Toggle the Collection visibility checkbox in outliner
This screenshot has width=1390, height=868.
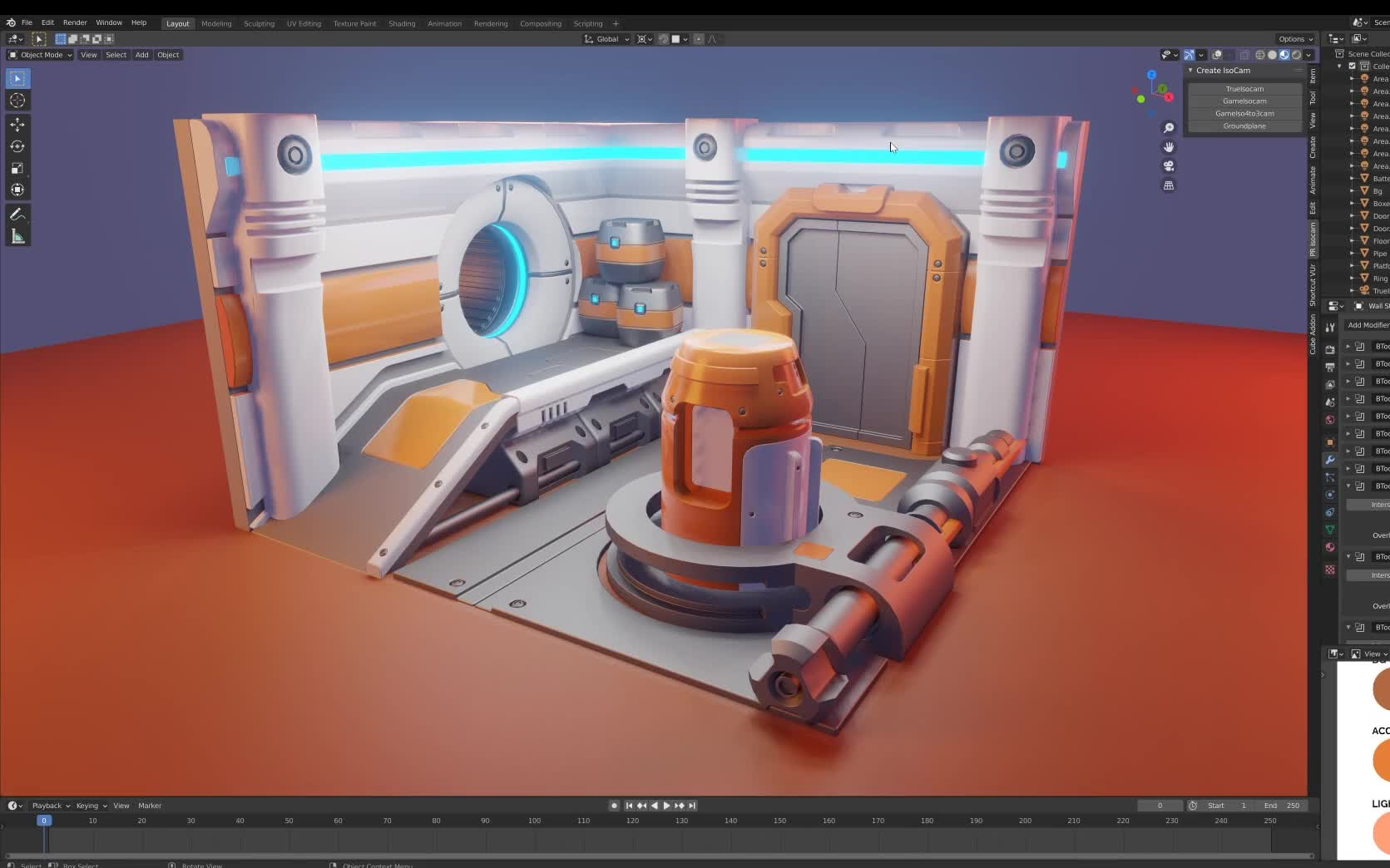click(x=1351, y=66)
